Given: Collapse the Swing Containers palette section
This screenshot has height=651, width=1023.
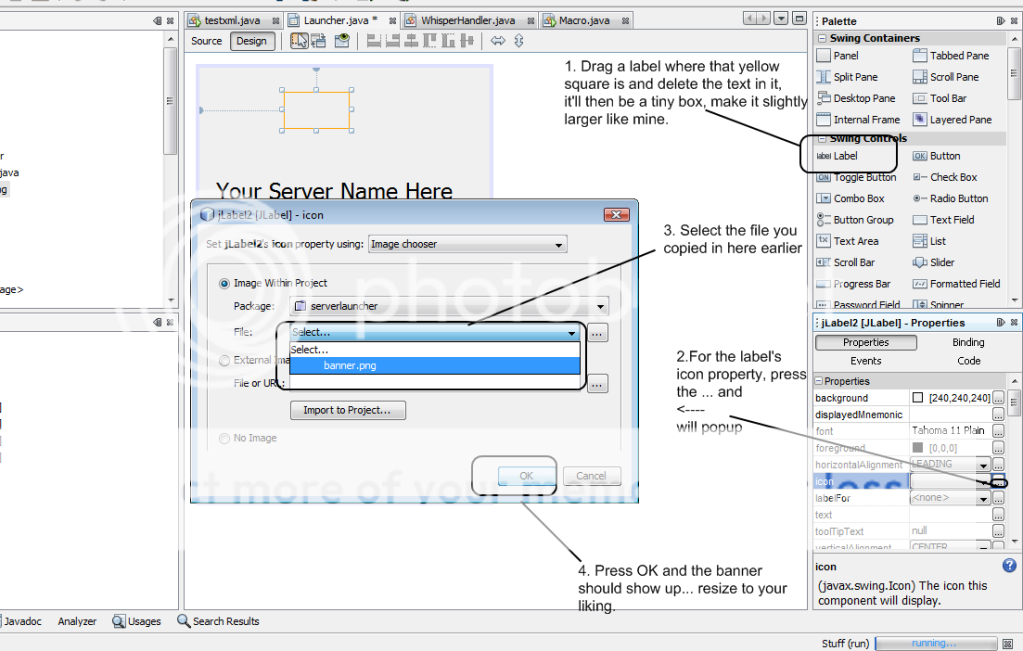Looking at the screenshot, I should [x=822, y=38].
